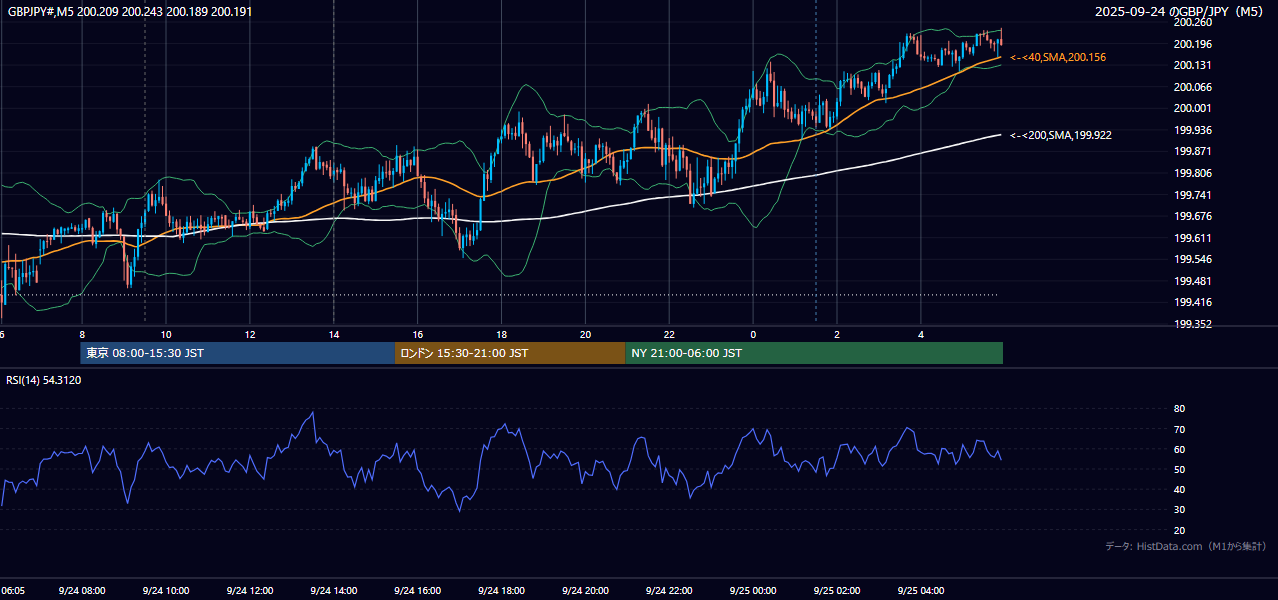The height and width of the screenshot is (600, 1278).
Task: Click price axis label 200.196
Action: point(1192,44)
